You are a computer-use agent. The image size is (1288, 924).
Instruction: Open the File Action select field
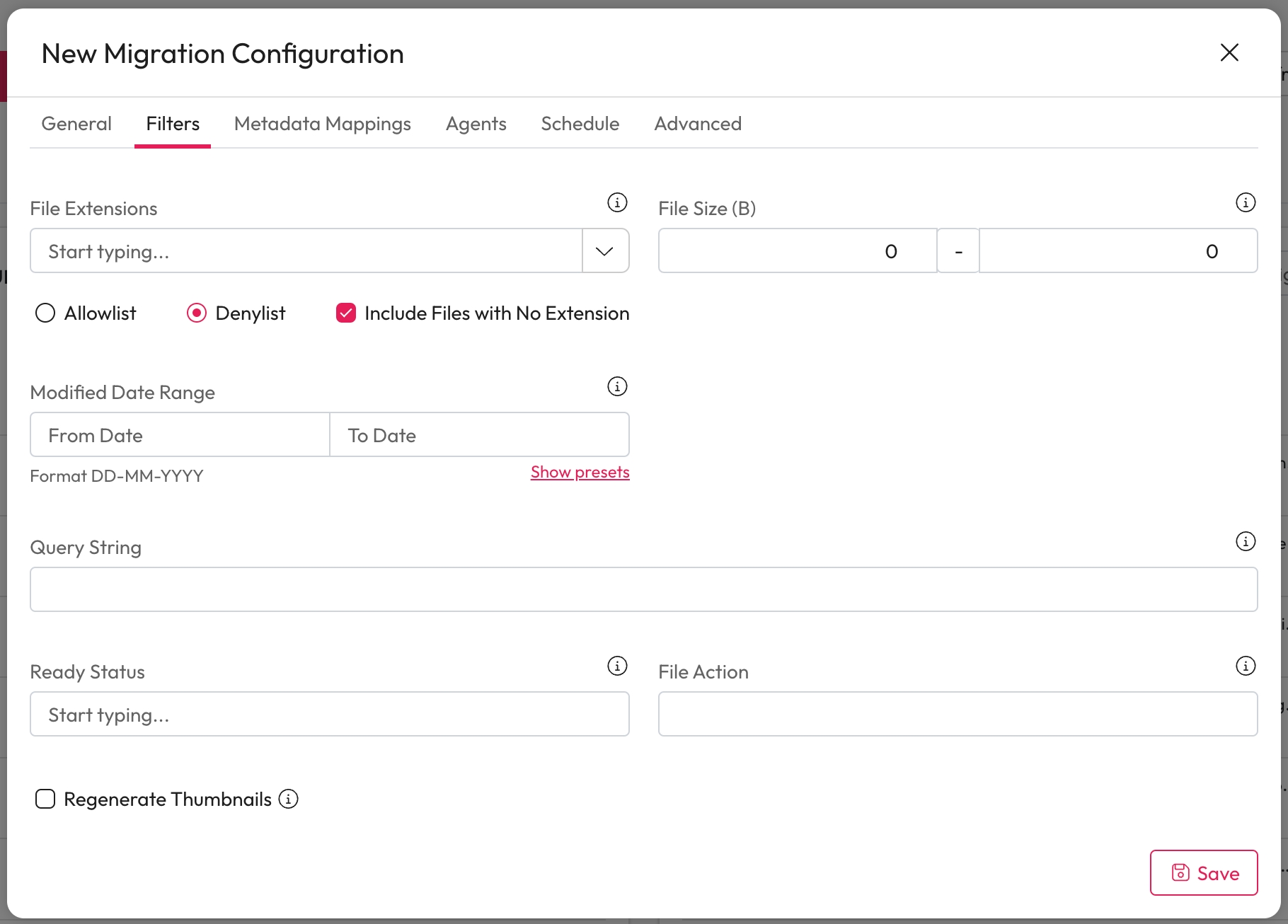958,715
